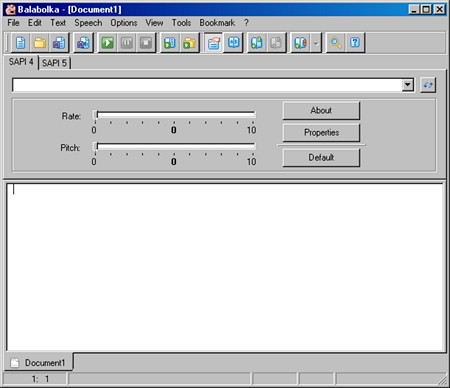The width and height of the screenshot is (450, 388).
Task: Open the Options menu
Action: [124, 23]
